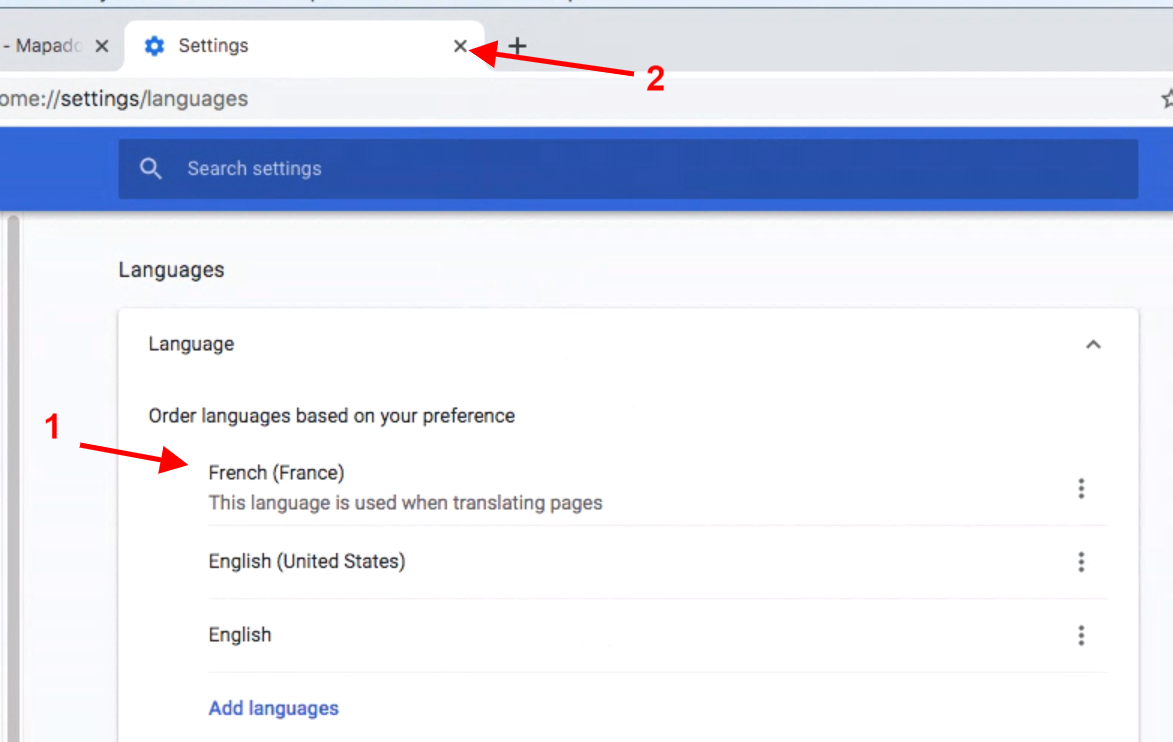
Task: Close the Settings tab
Action: click(x=460, y=46)
